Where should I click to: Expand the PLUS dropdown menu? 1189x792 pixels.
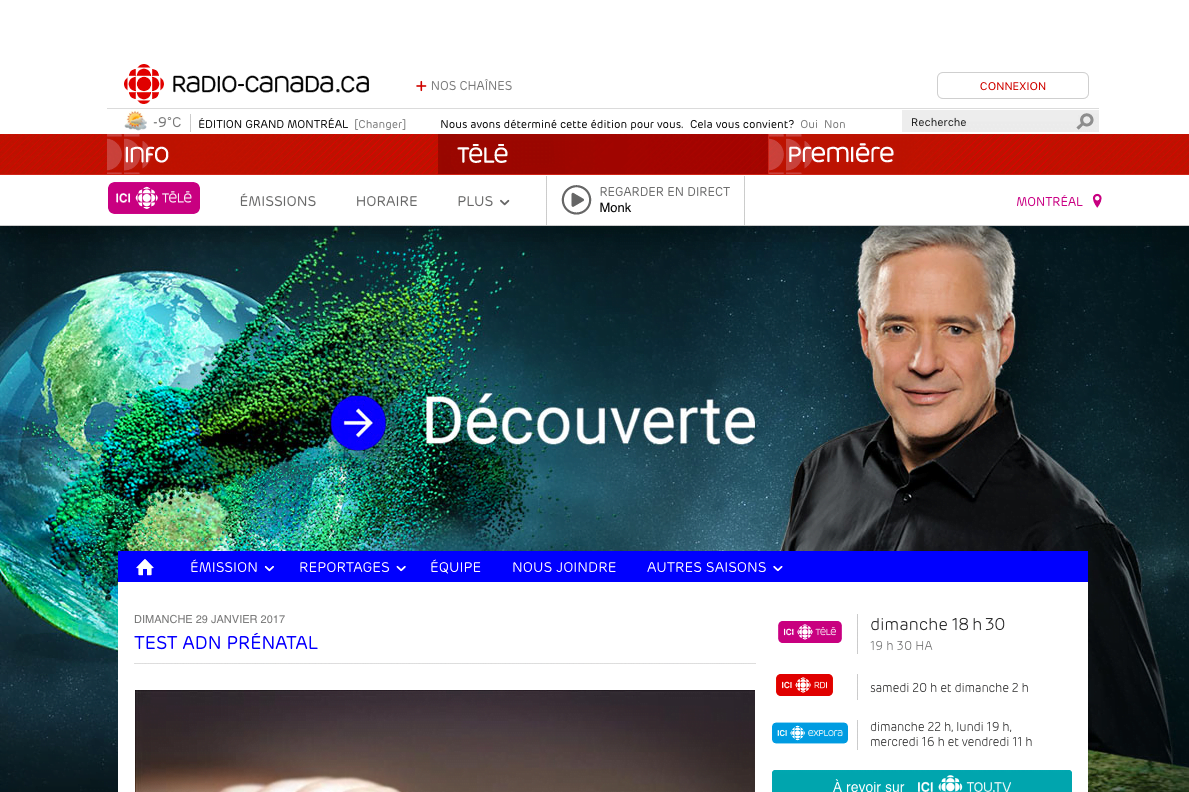pos(483,201)
